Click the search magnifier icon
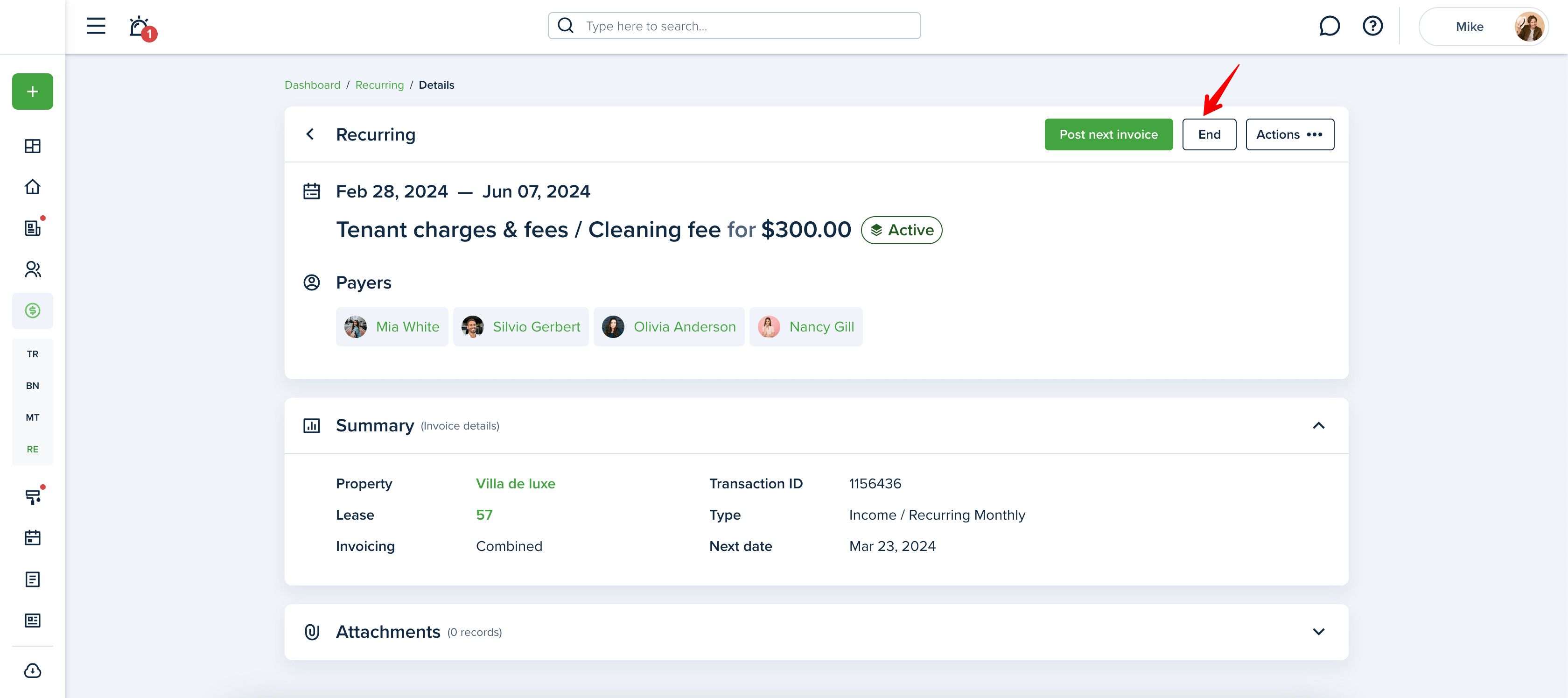The width and height of the screenshot is (1568, 698). [566, 26]
